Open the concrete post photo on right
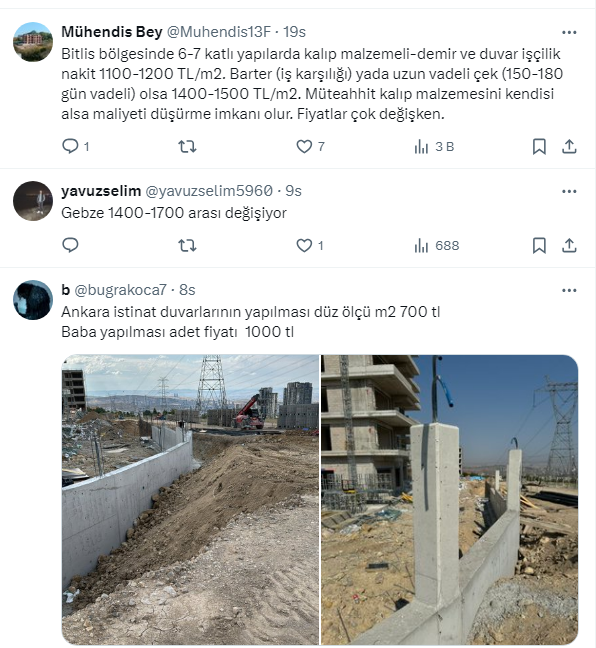Image resolution: width=596 pixels, height=648 pixels. (x=450, y=500)
